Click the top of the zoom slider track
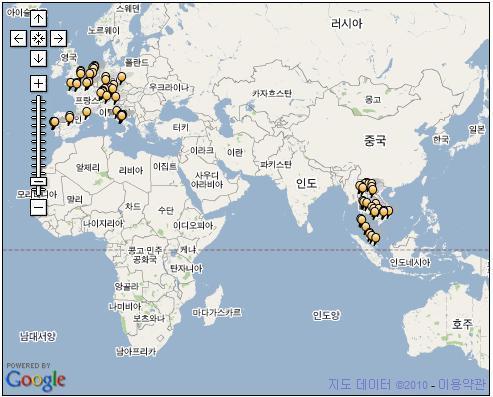 point(39,98)
